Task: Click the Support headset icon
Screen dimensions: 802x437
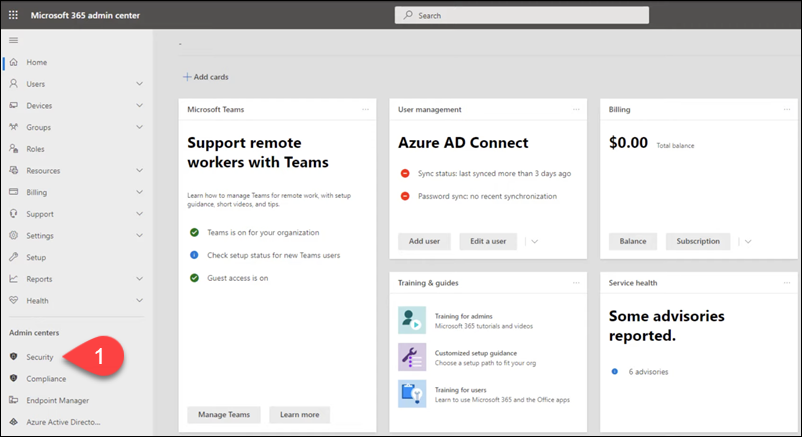Action: click(14, 213)
